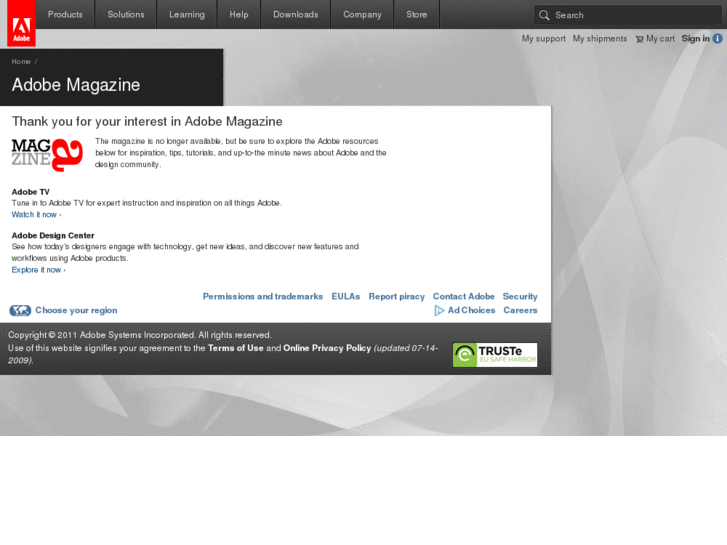View My cart
The width and height of the screenshot is (727, 545).
(660, 39)
